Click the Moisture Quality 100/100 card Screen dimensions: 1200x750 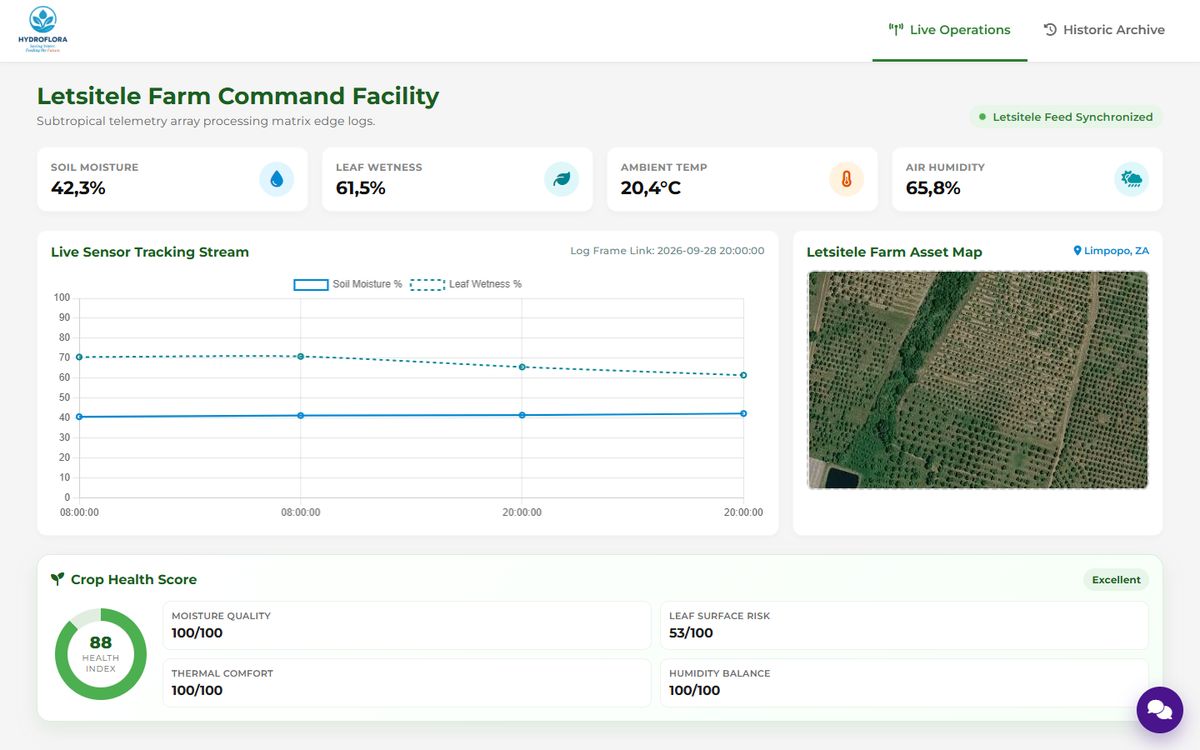tap(407, 626)
